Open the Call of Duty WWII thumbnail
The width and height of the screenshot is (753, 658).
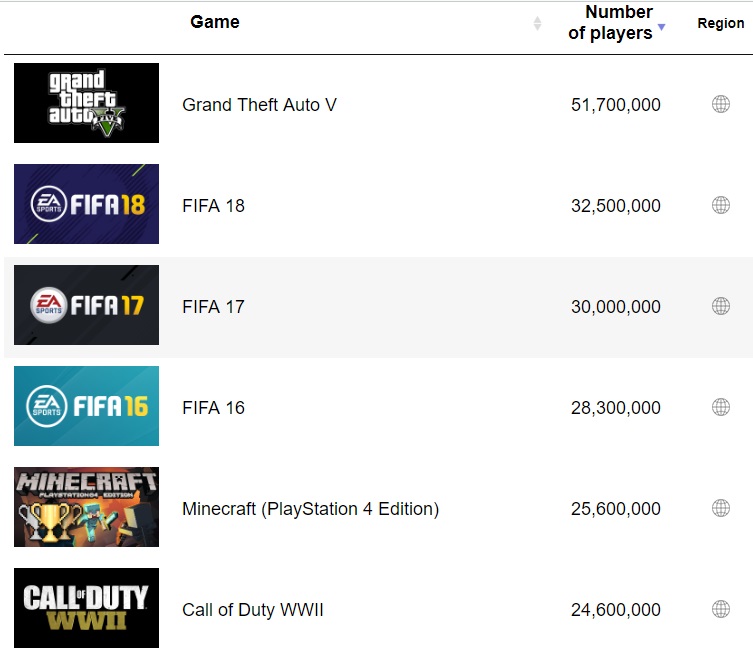pos(86,608)
